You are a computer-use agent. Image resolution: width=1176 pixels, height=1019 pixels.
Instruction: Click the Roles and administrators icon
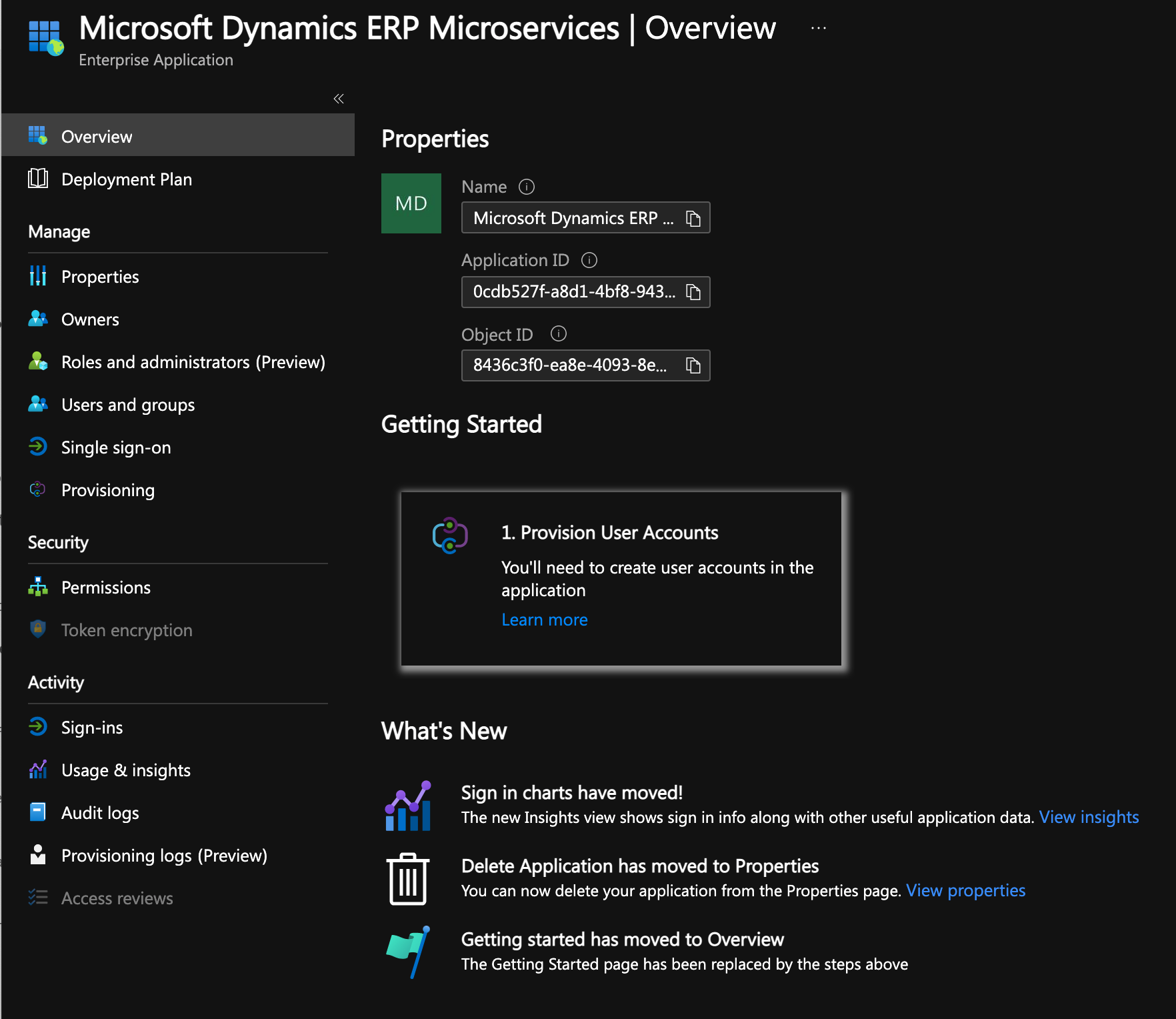point(38,361)
